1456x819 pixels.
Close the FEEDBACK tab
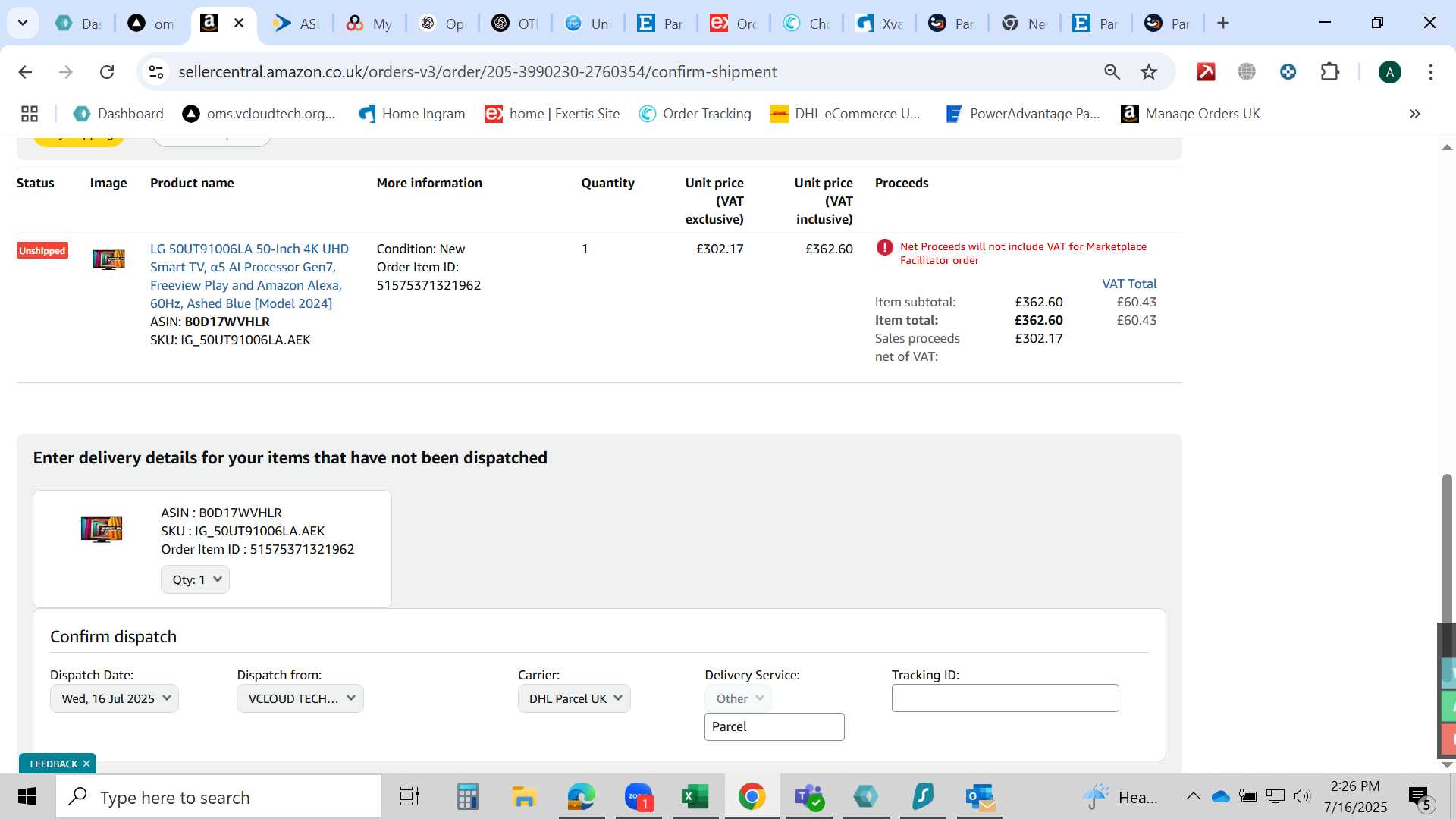click(x=86, y=764)
